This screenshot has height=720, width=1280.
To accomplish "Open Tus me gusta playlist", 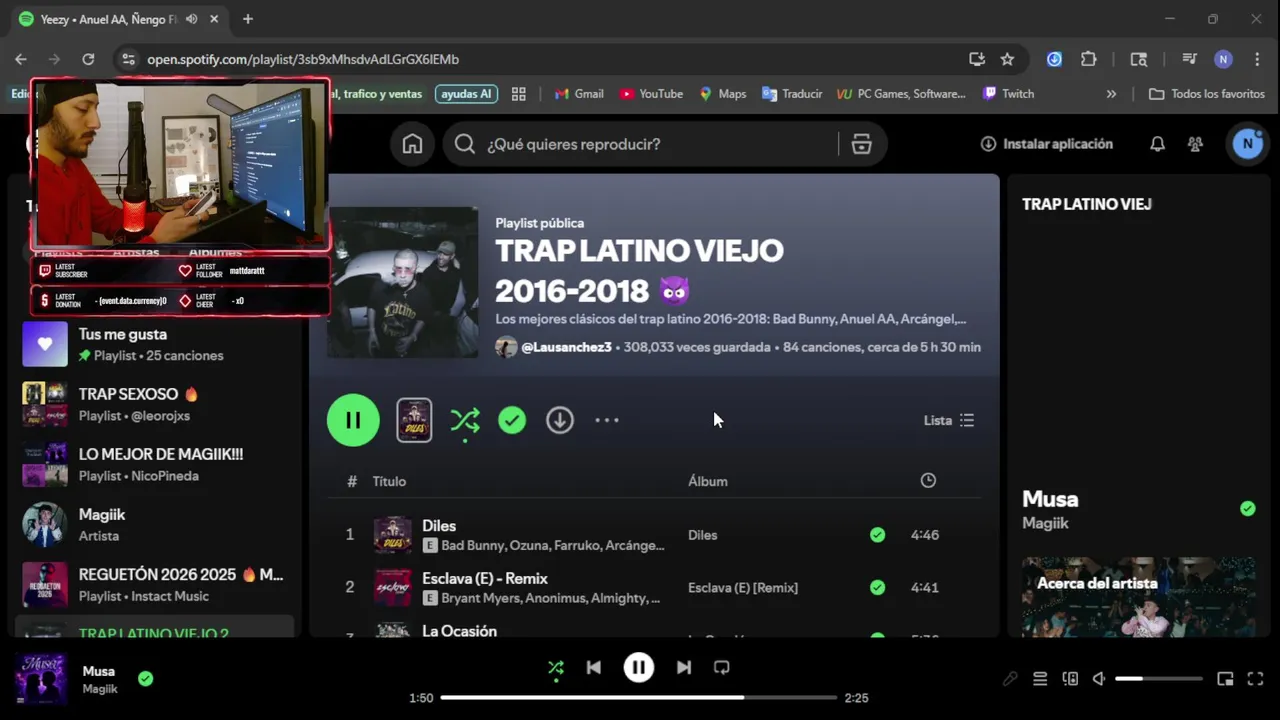I will coord(155,344).
